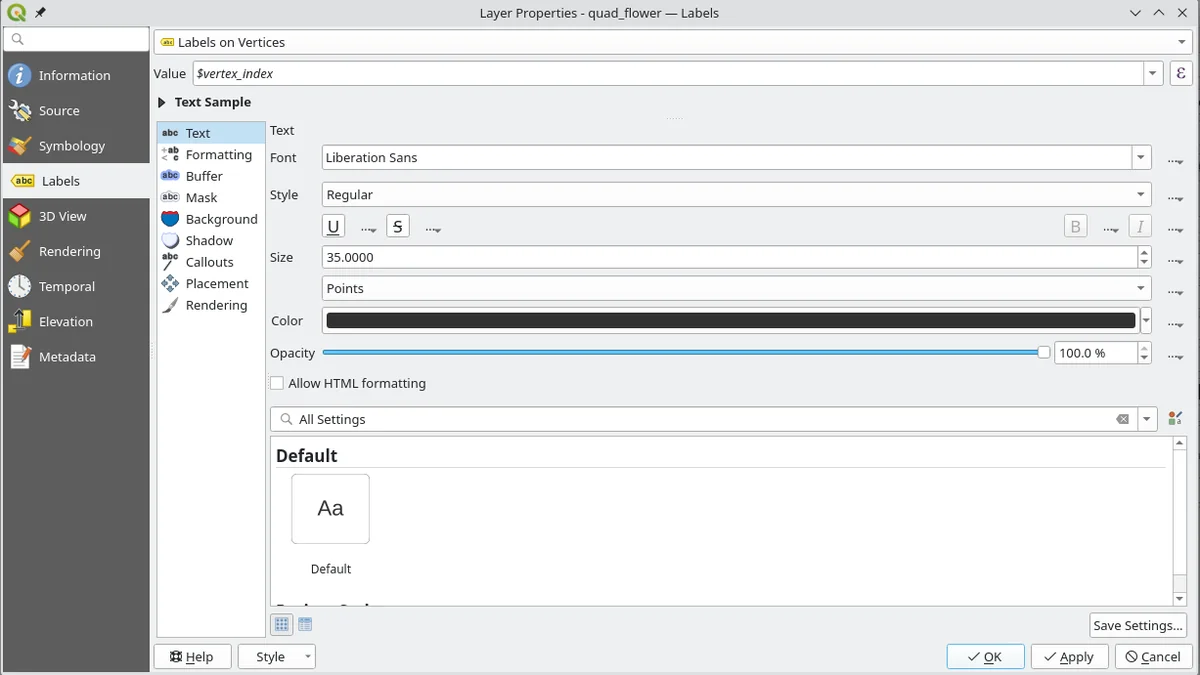The height and width of the screenshot is (675, 1200).
Task: Toggle strikethrough text style button
Action: (398, 227)
